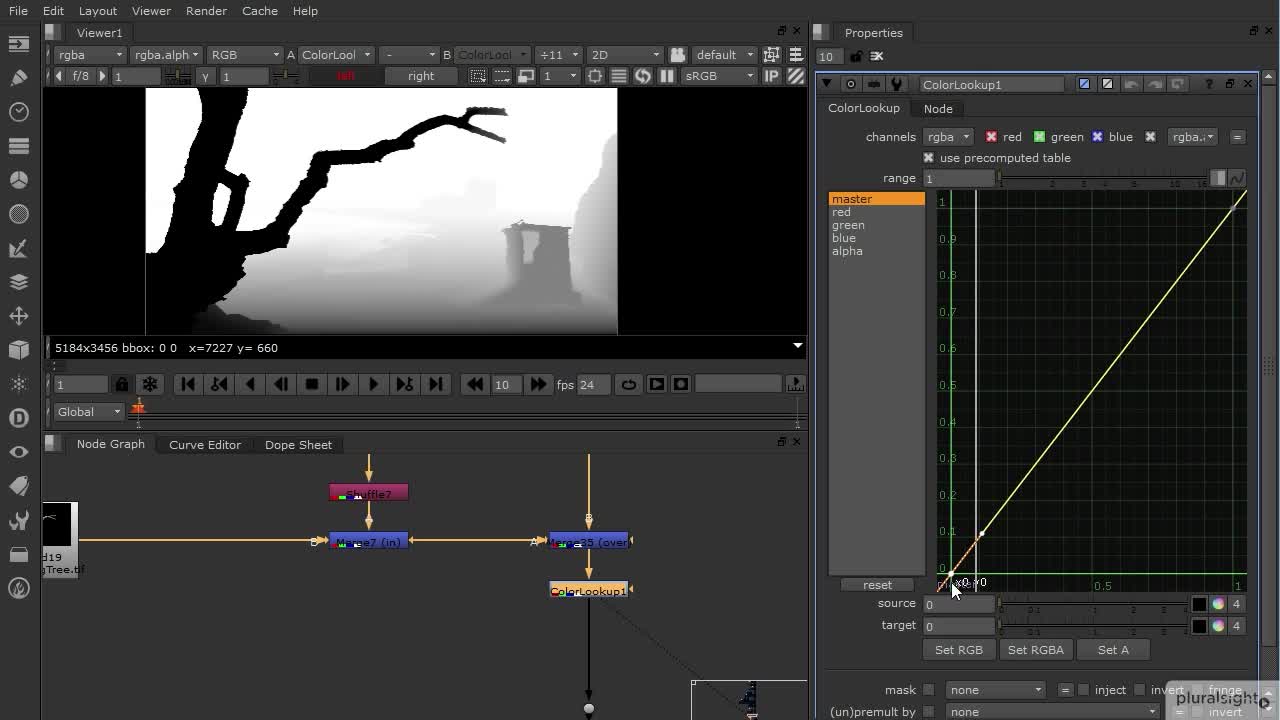Open the mask none dropdown
Screen dimensions: 1280x720
[995, 690]
